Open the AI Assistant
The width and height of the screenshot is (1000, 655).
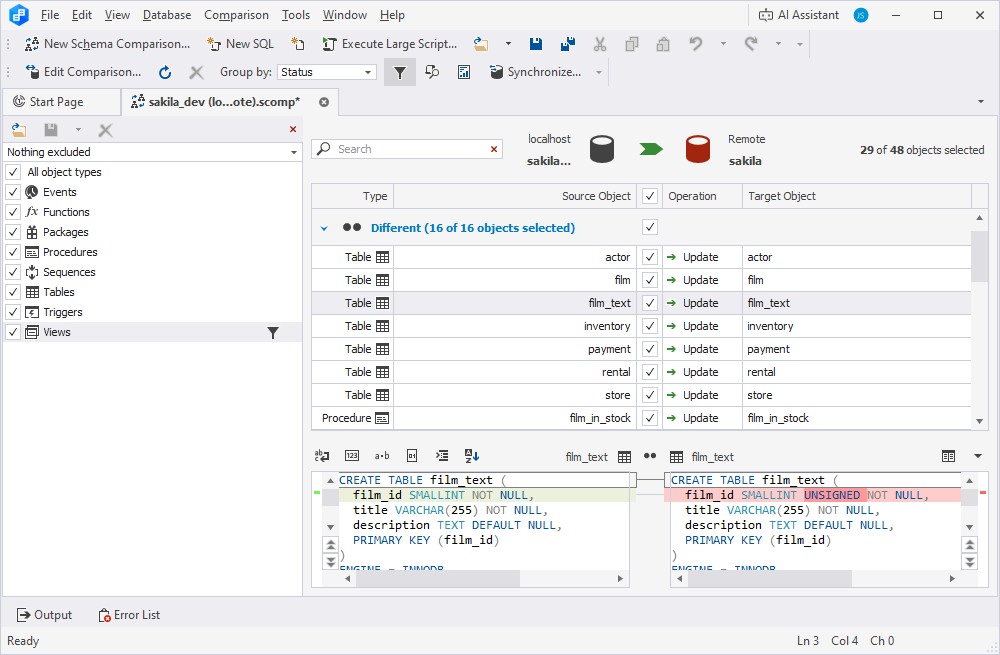coord(806,14)
